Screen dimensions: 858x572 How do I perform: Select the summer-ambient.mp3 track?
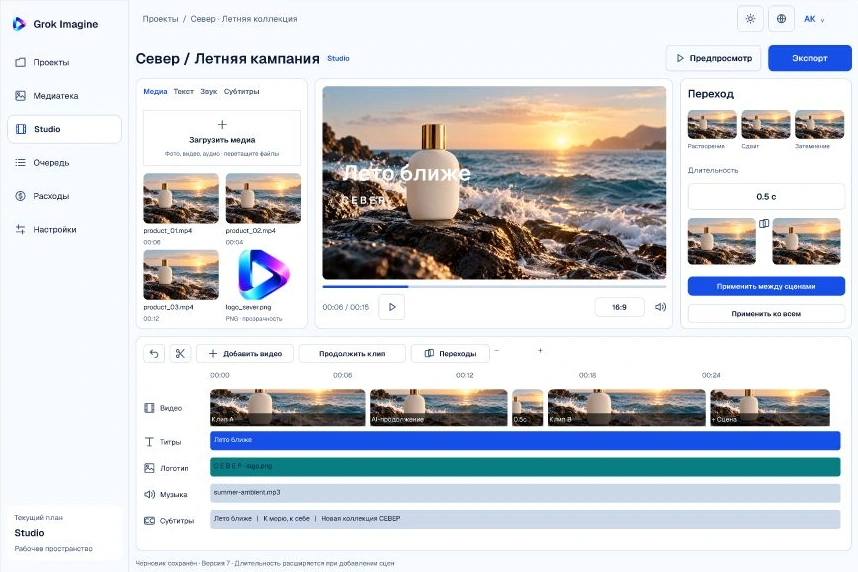coord(525,493)
